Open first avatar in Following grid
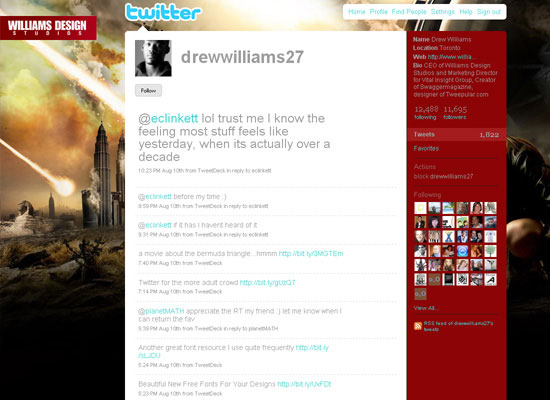Image resolution: width=550 pixels, height=400 pixels. 420,208
